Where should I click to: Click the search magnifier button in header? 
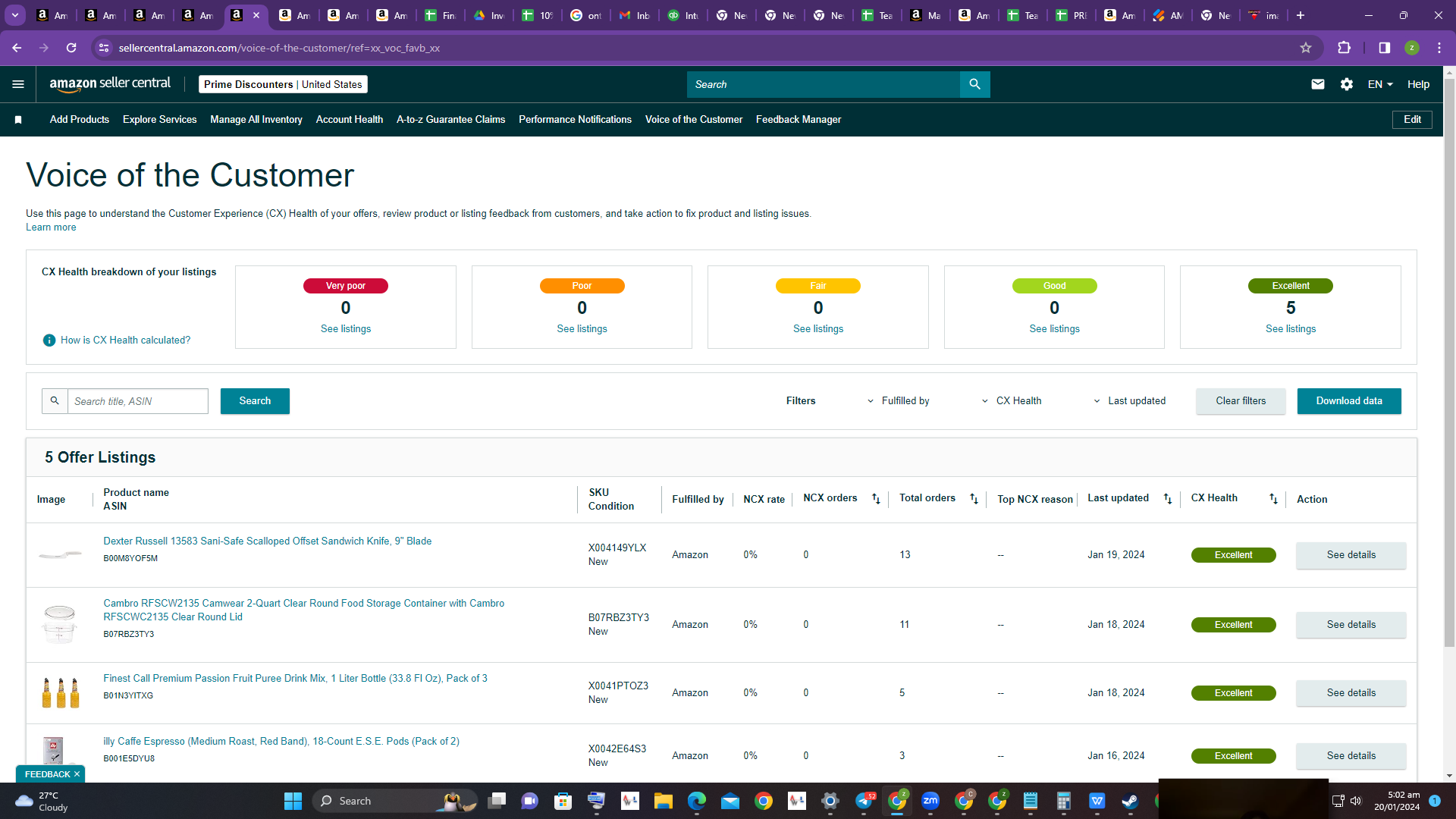[974, 84]
